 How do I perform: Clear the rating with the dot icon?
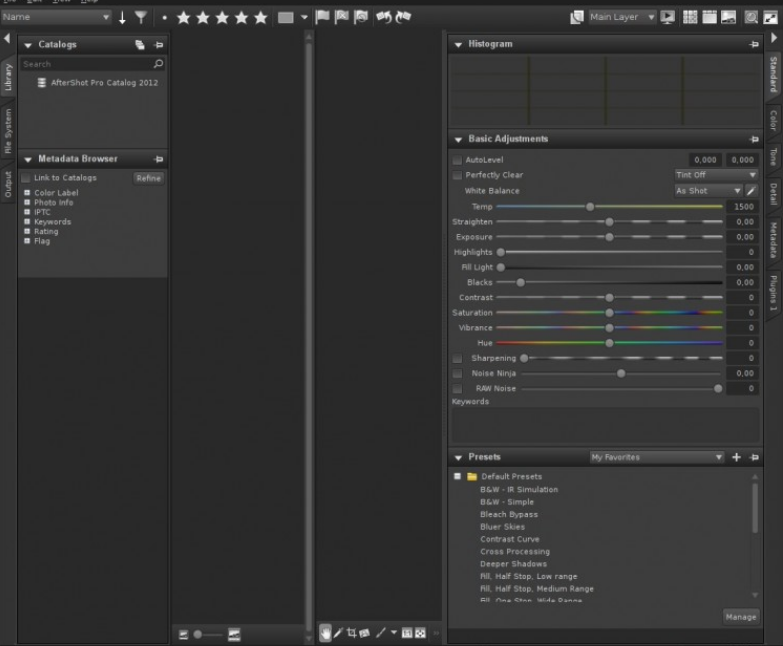164,18
